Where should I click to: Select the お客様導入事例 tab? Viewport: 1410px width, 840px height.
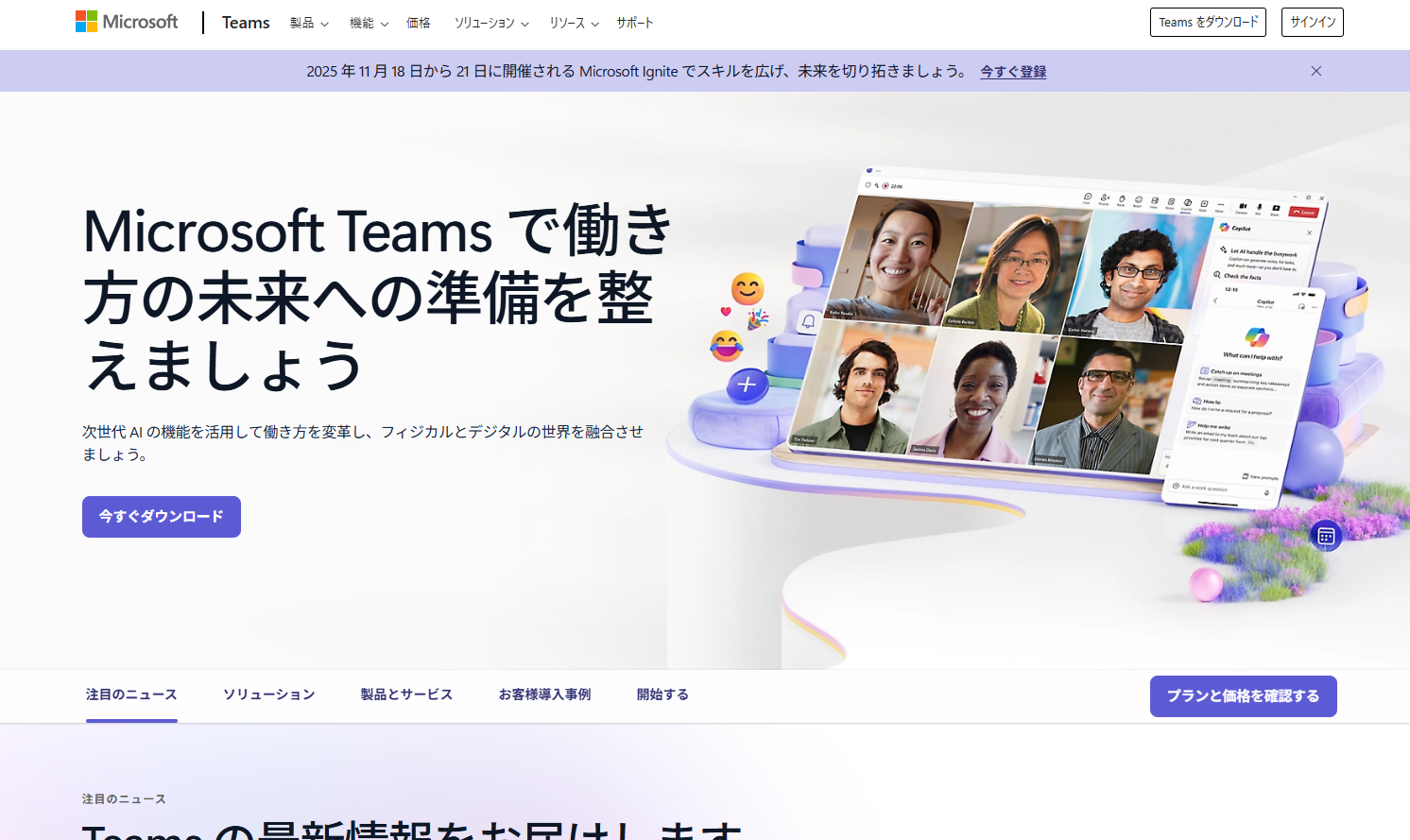coord(544,694)
